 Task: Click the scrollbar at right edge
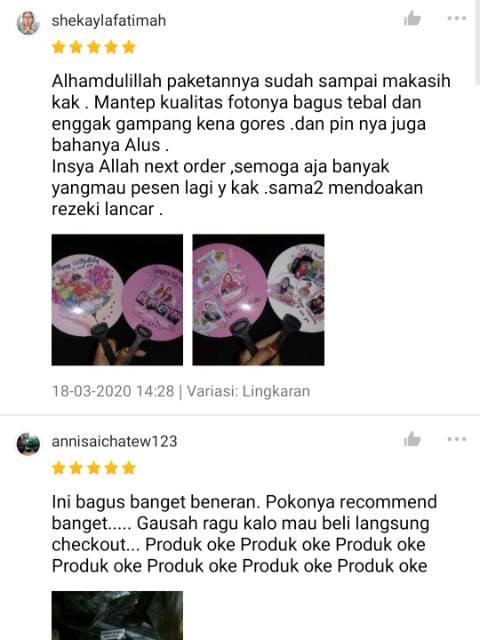pyautogui.click(x=478, y=42)
